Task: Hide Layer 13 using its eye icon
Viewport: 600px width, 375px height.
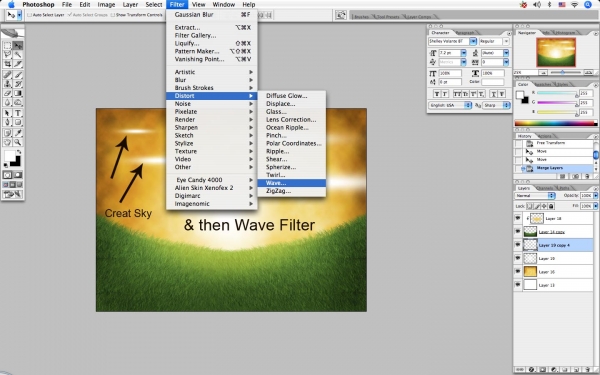Action: 518,285
